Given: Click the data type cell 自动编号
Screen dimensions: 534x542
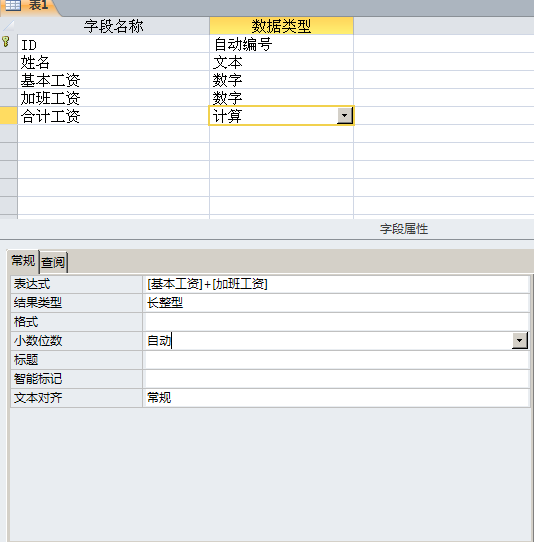Looking at the screenshot, I should pyautogui.click(x=281, y=44).
